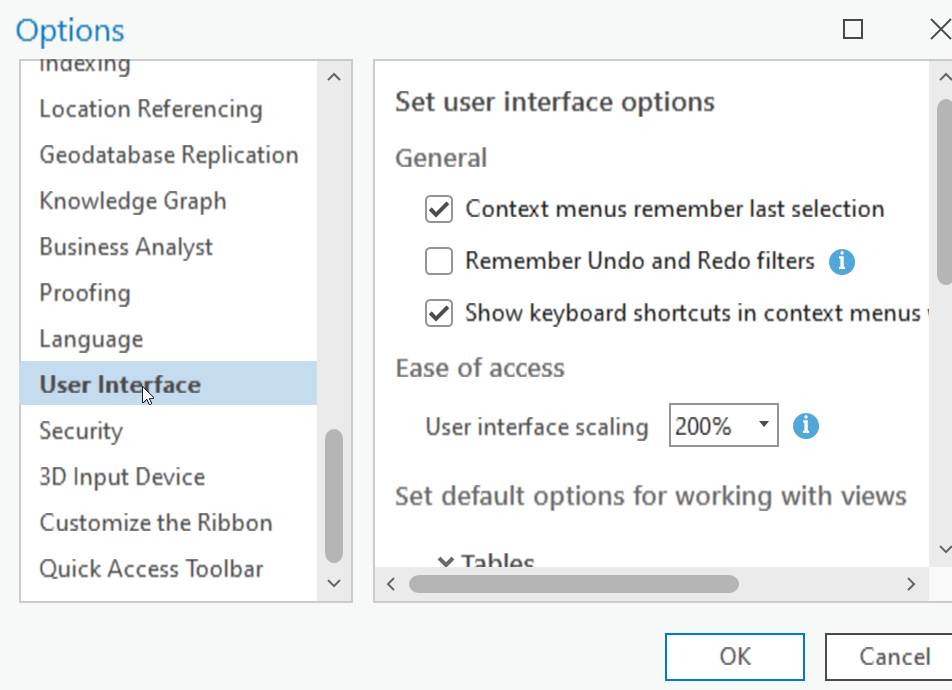Toggle Context menus remember last selection checkbox
The height and width of the screenshot is (690, 952).
tap(439, 209)
